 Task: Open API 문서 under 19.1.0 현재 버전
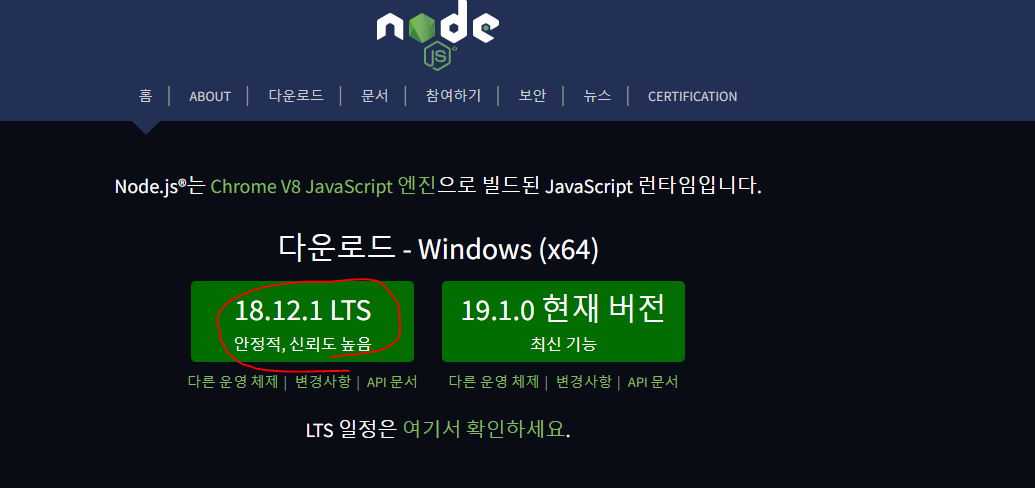[x=653, y=382]
